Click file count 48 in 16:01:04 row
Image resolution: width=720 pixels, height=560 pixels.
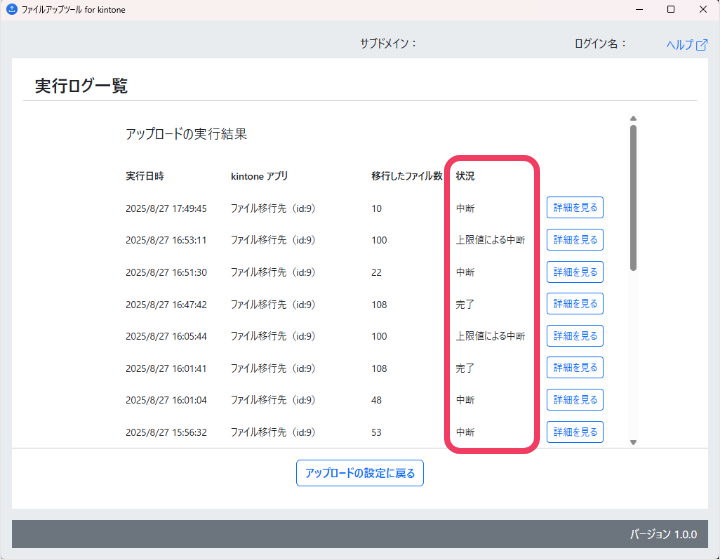(x=377, y=400)
